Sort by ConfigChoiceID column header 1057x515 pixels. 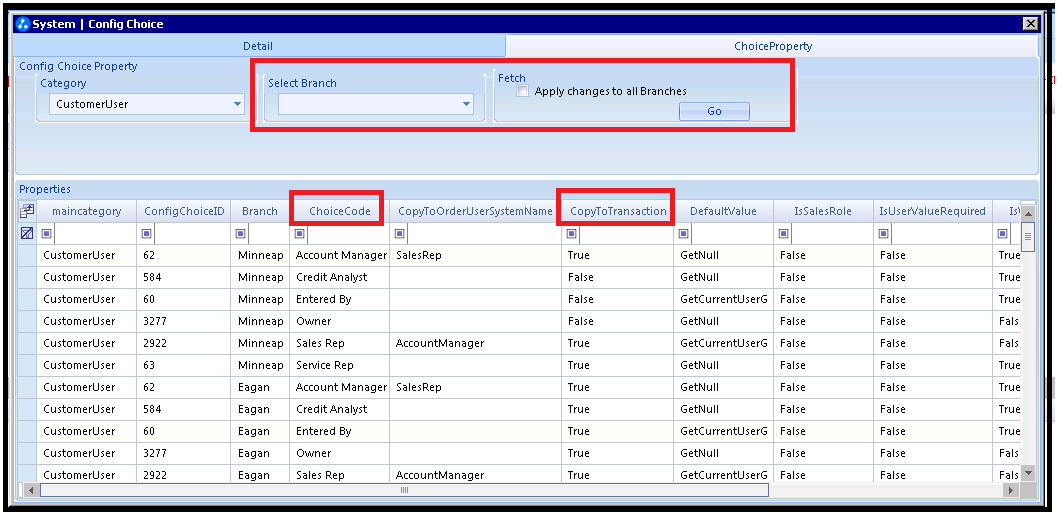(184, 211)
